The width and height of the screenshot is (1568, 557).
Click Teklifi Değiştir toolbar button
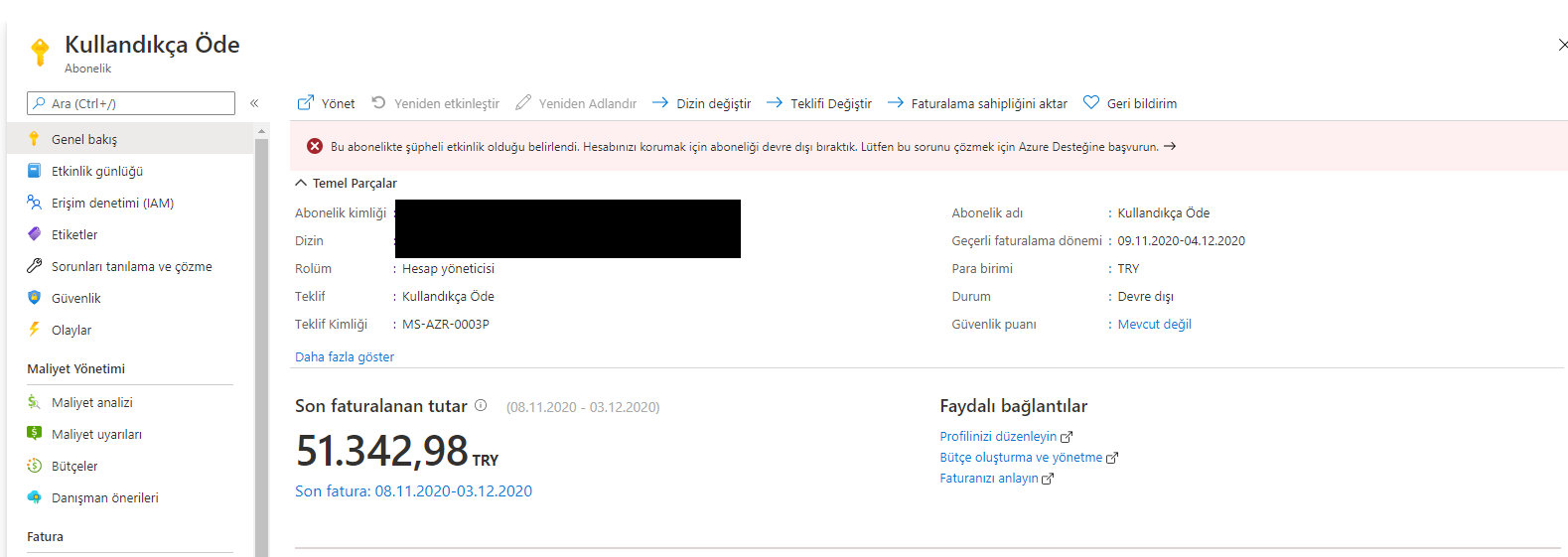(819, 103)
